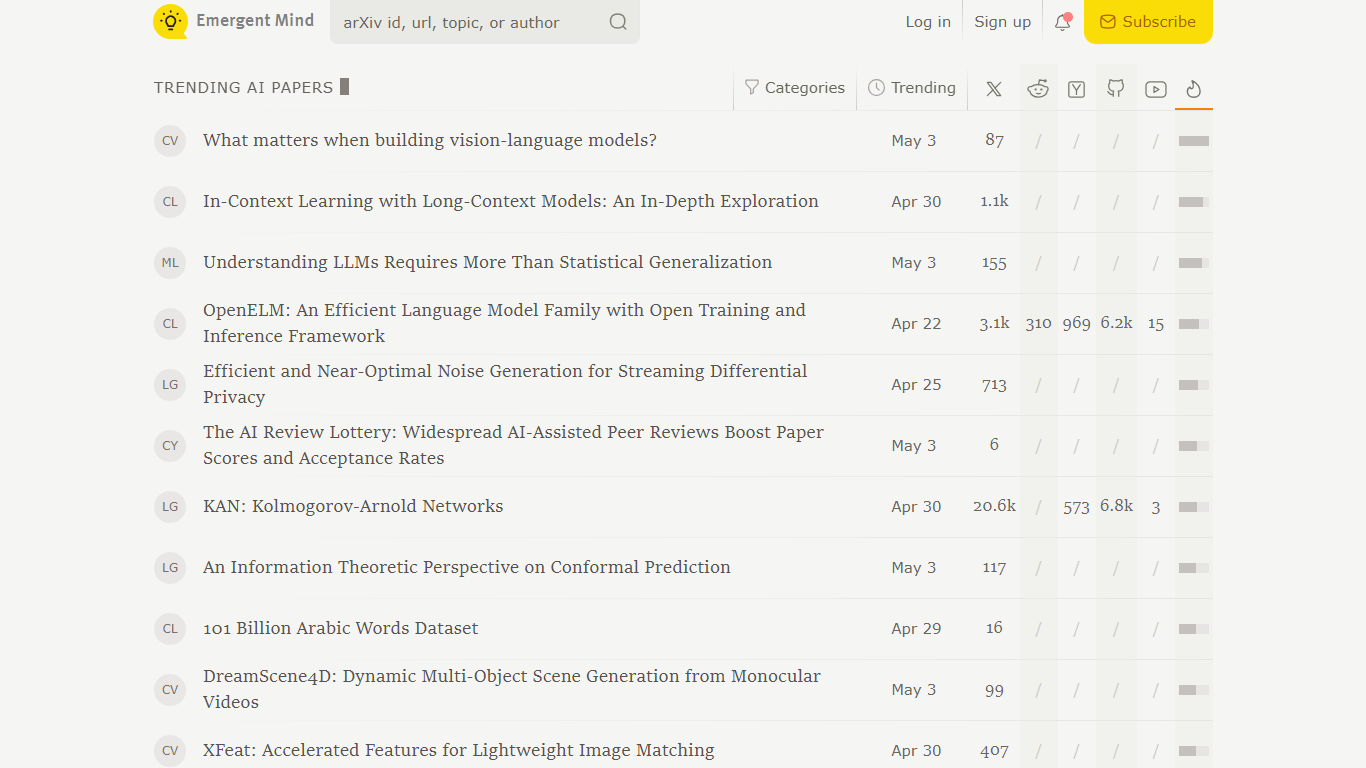Click the 713 X count on Noise Generation row

click(x=994, y=385)
